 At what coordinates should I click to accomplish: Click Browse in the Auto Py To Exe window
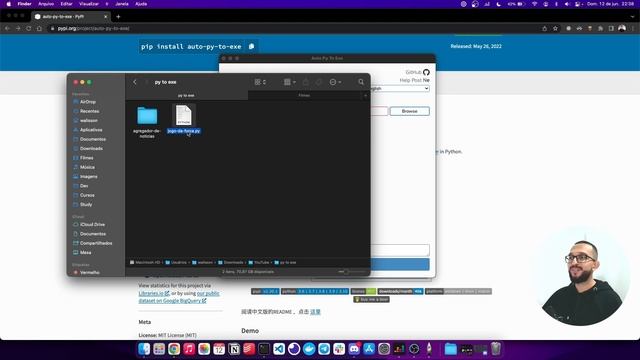point(409,111)
